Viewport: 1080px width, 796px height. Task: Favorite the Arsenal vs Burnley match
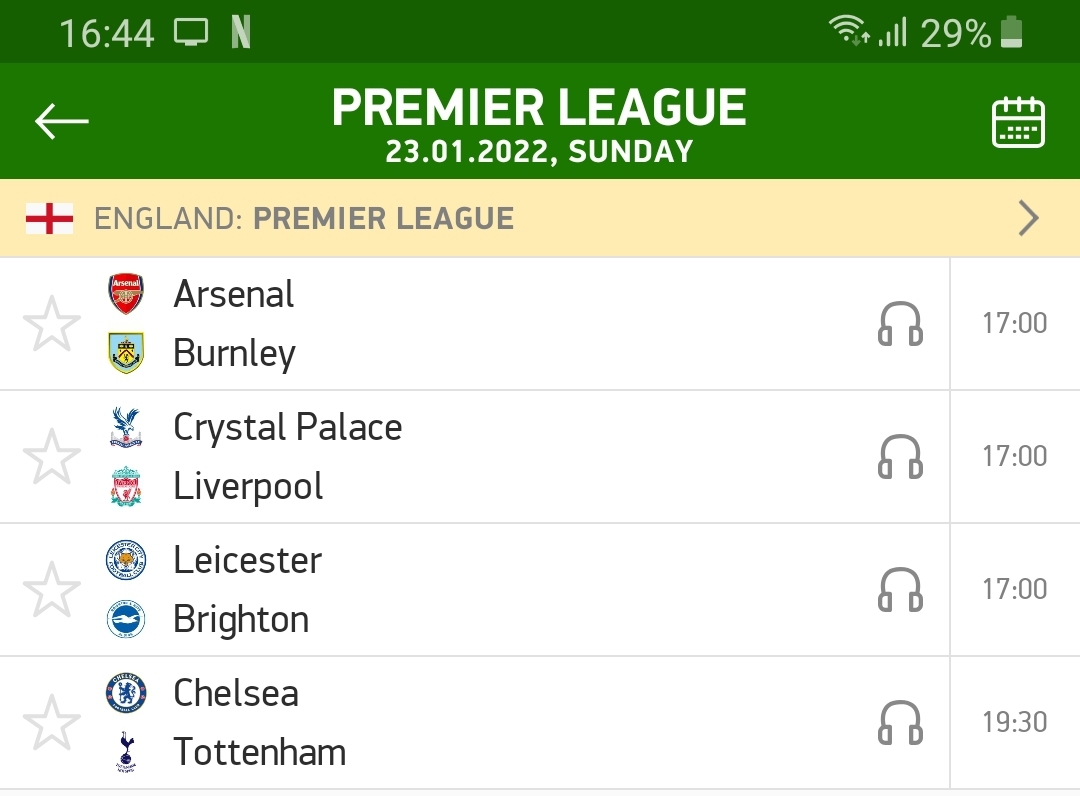coord(52,324)
